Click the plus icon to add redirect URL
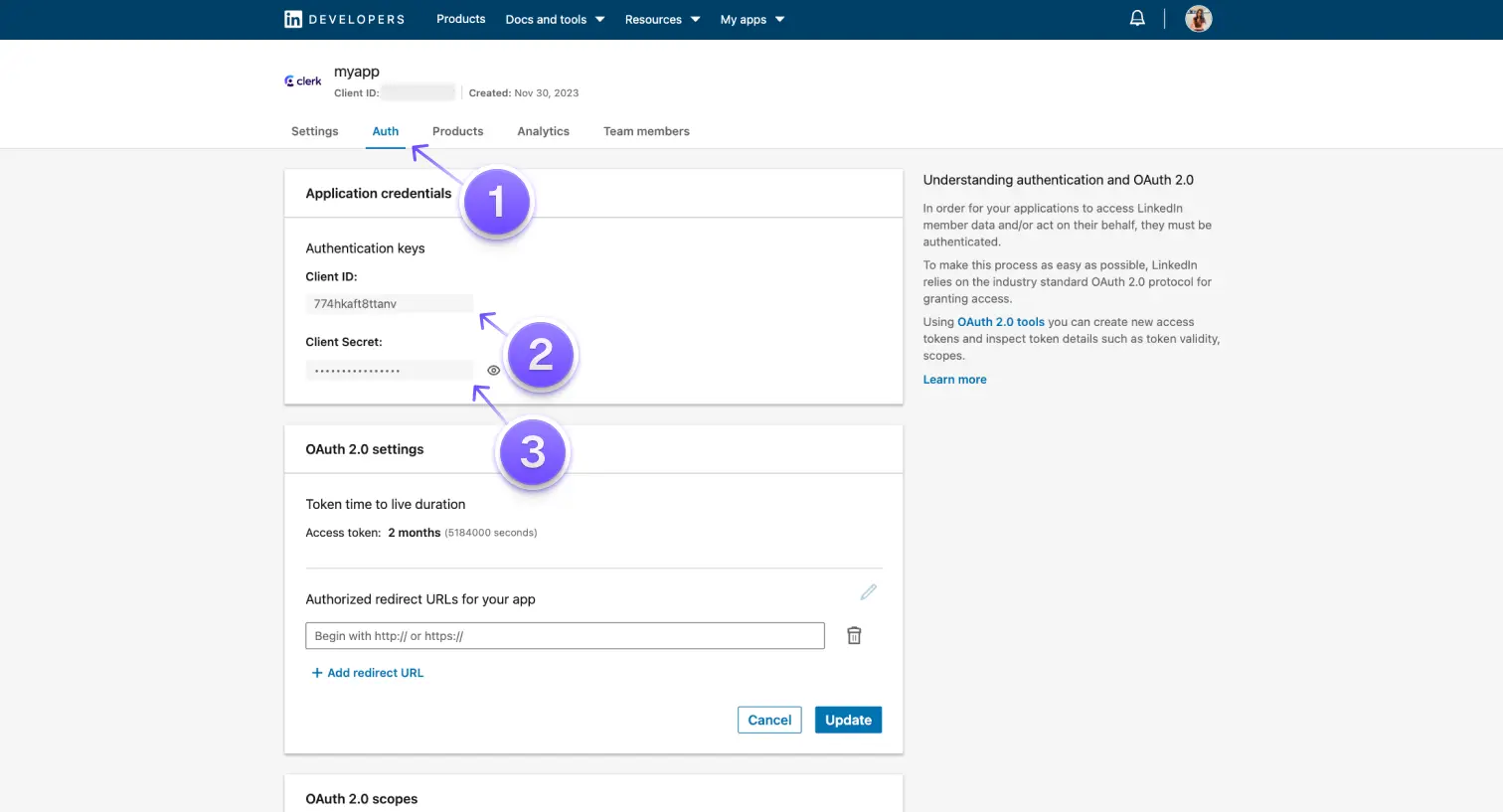The image size is (1503, 812). (316, 672)
